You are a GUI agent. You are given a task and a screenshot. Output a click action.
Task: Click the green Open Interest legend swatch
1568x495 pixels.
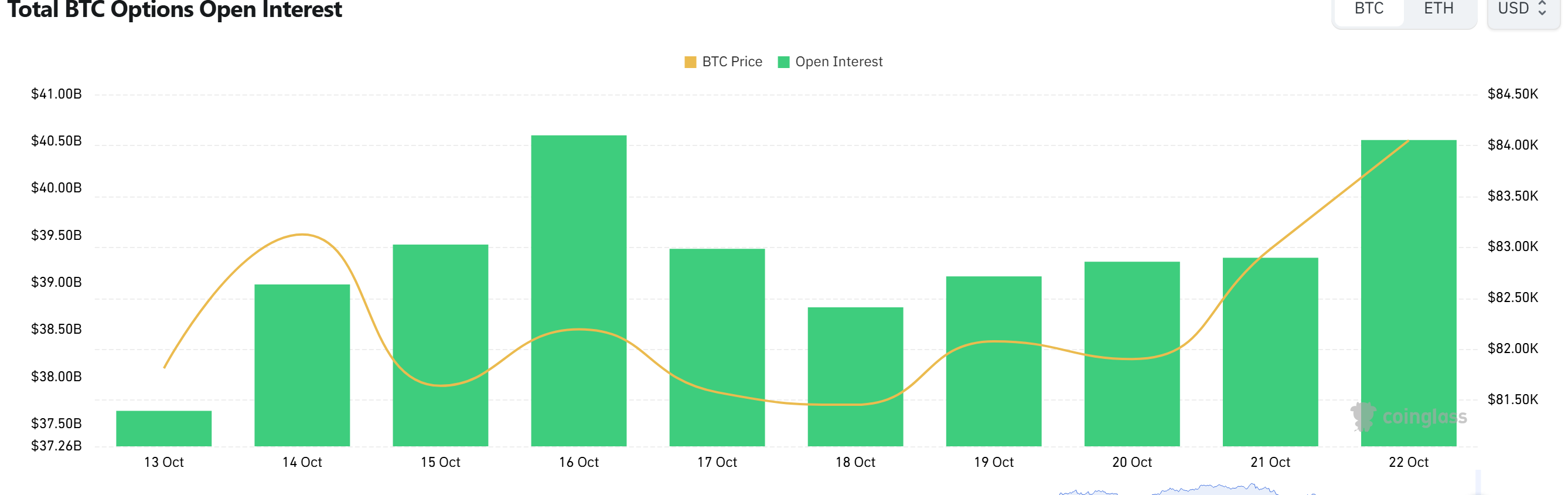783,62
